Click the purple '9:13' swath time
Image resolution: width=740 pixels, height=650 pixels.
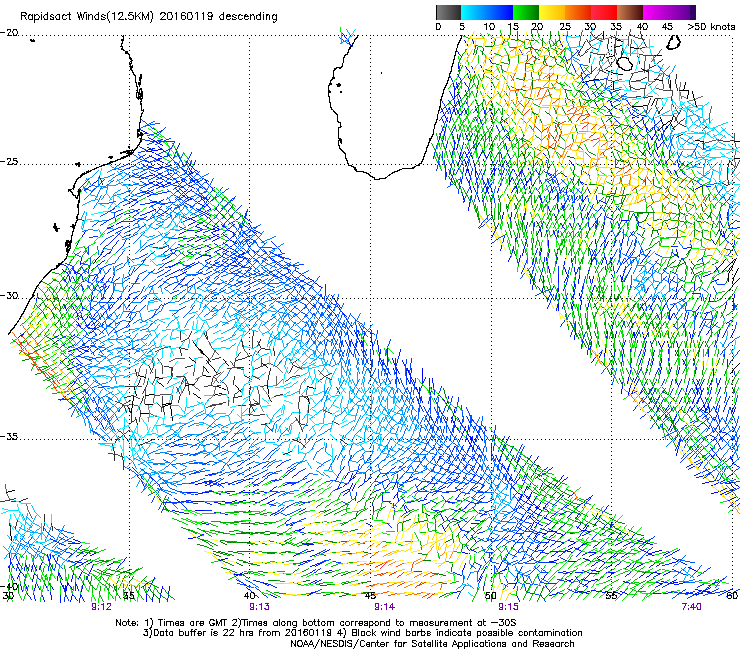(260, 606)
